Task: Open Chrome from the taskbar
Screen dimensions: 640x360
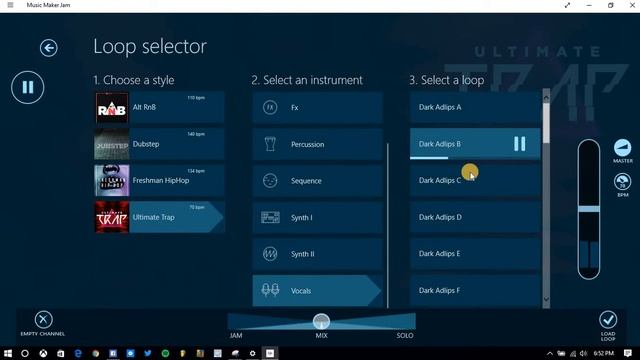Action: [x=96, y=353]
